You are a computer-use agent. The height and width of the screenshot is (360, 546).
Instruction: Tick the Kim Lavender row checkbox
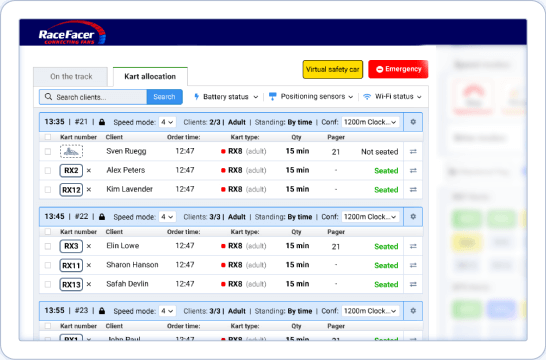click(x=48, y=190)
